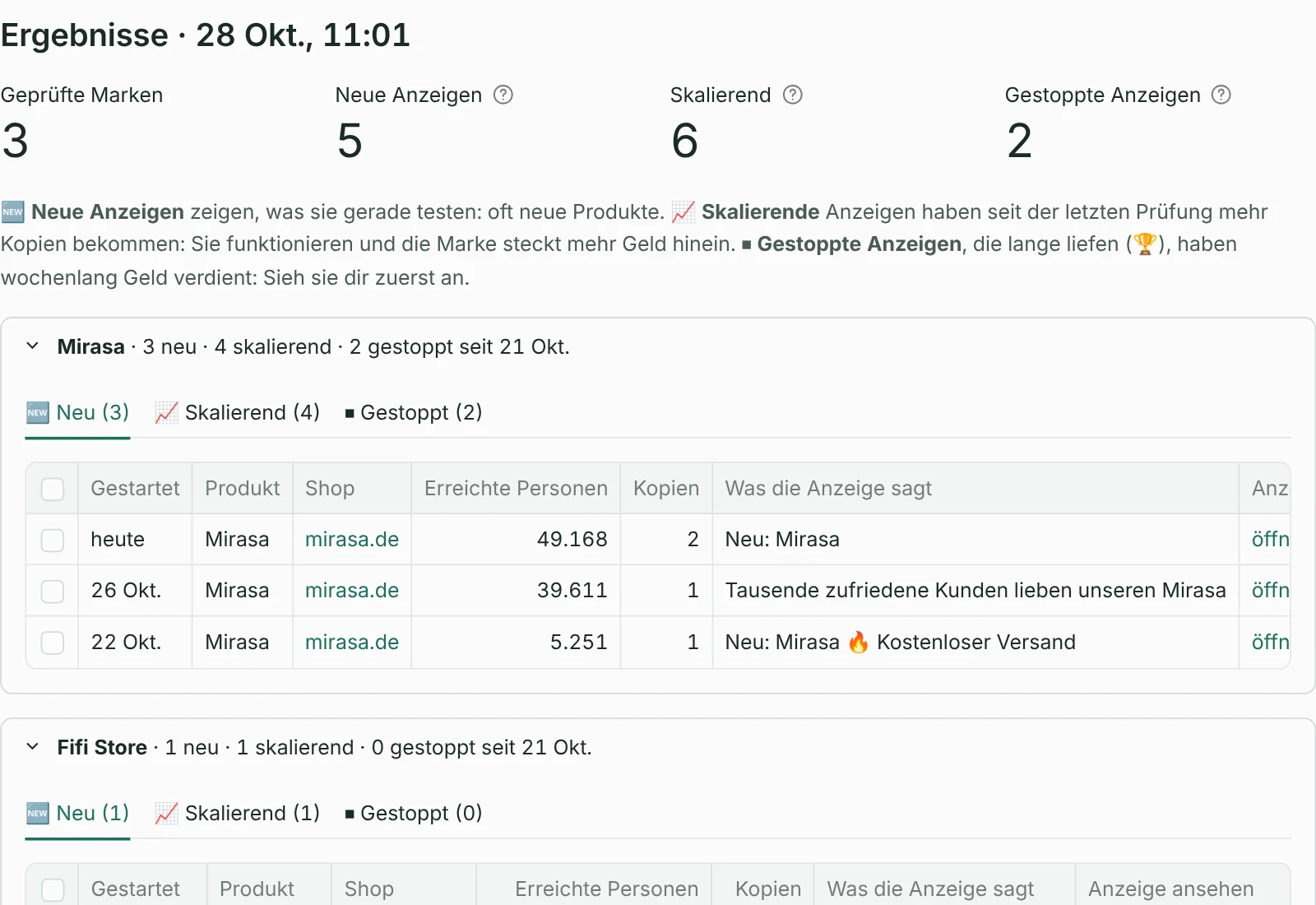Click help icon next to Gestoppte Anzeigen
Viewport: 1316px width, 905px height.
pos(1221,95)
